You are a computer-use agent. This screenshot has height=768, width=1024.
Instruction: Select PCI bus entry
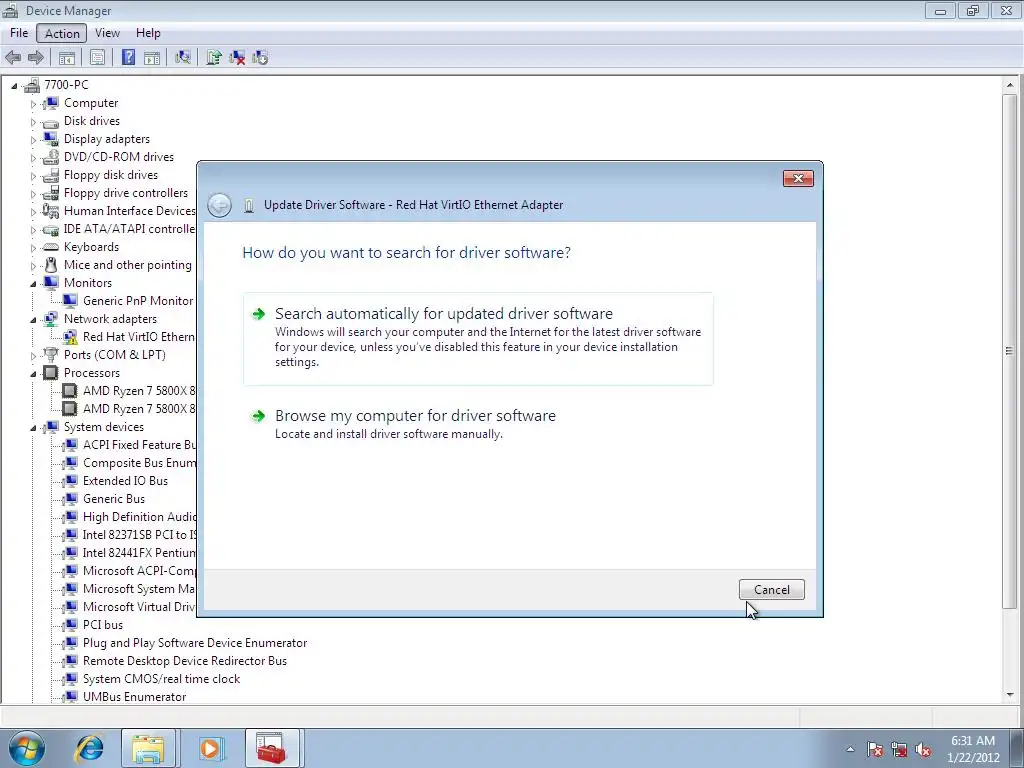pyautogui.click(x=103, y=625)
